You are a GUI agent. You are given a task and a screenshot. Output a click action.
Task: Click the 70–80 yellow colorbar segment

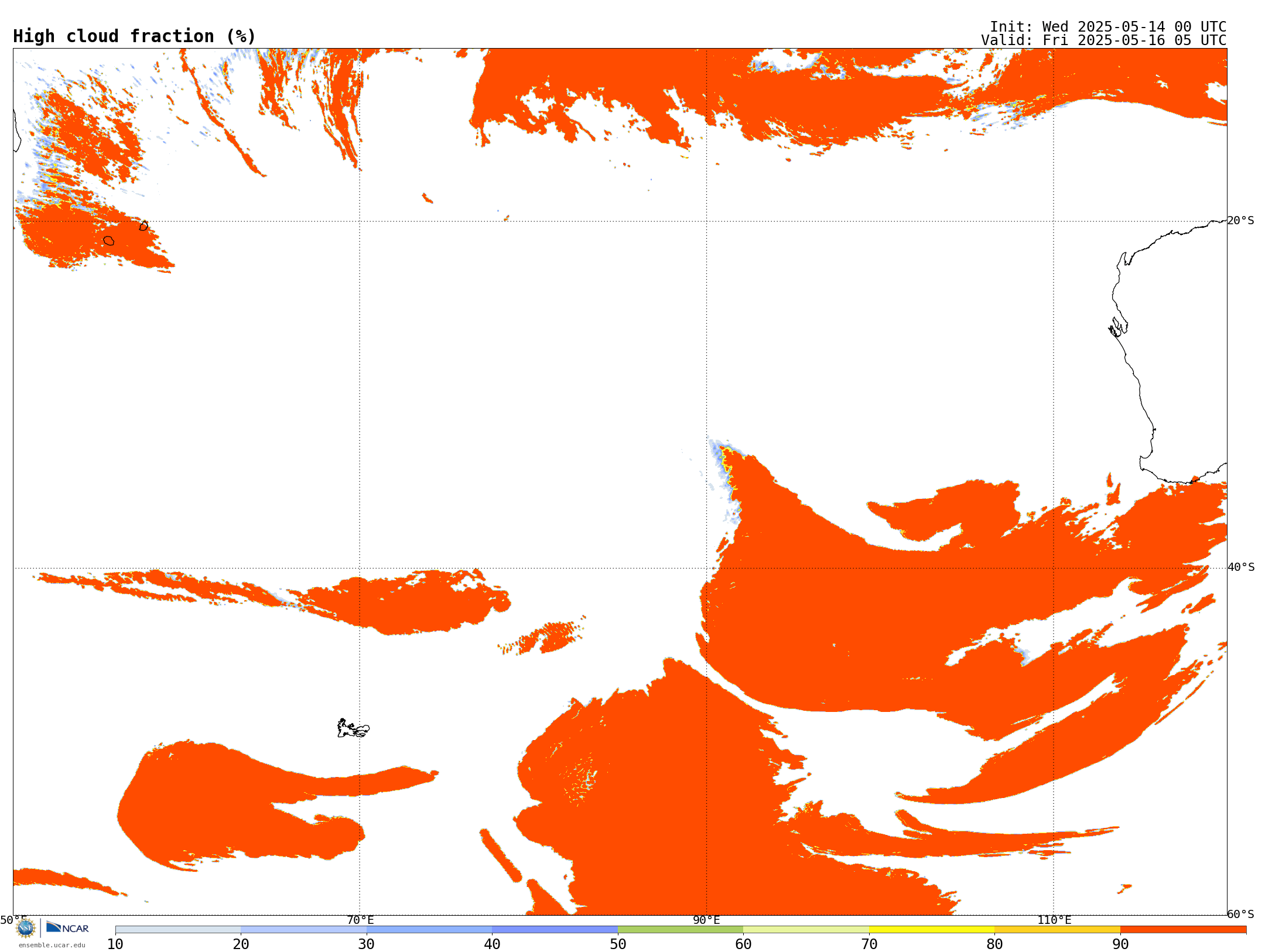(x=932, y=930)
